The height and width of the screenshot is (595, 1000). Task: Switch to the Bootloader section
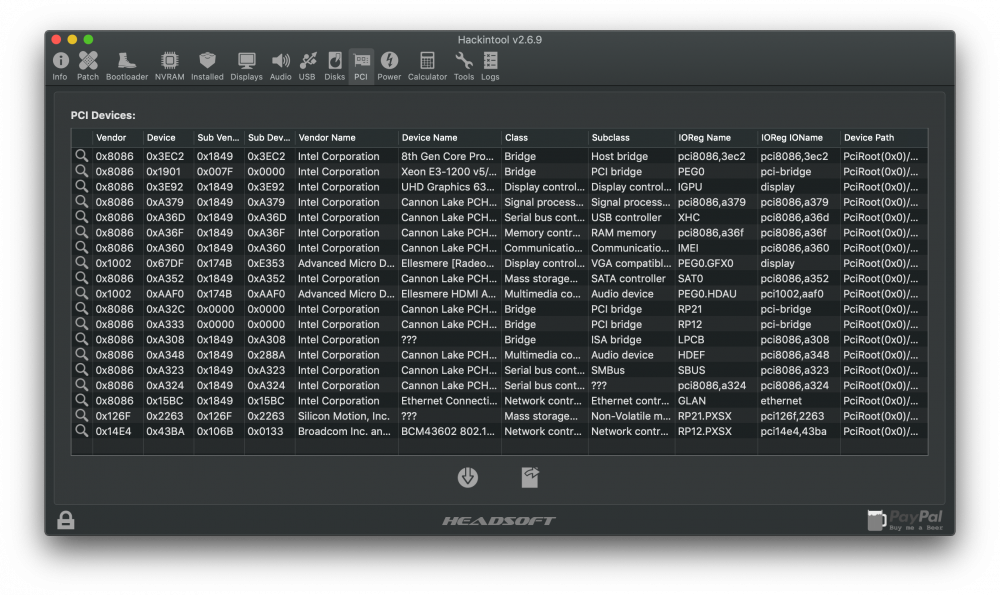click(x=127, y=66)
